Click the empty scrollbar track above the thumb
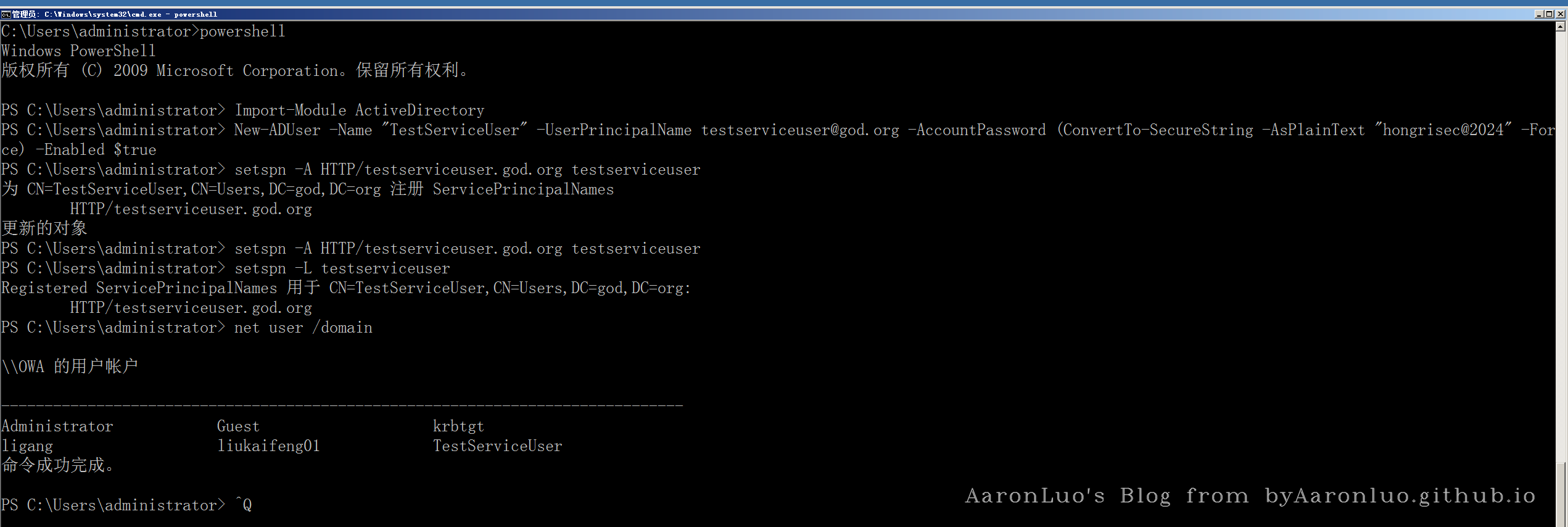Screen dimensions: 1568x527 click(1561, 247)
